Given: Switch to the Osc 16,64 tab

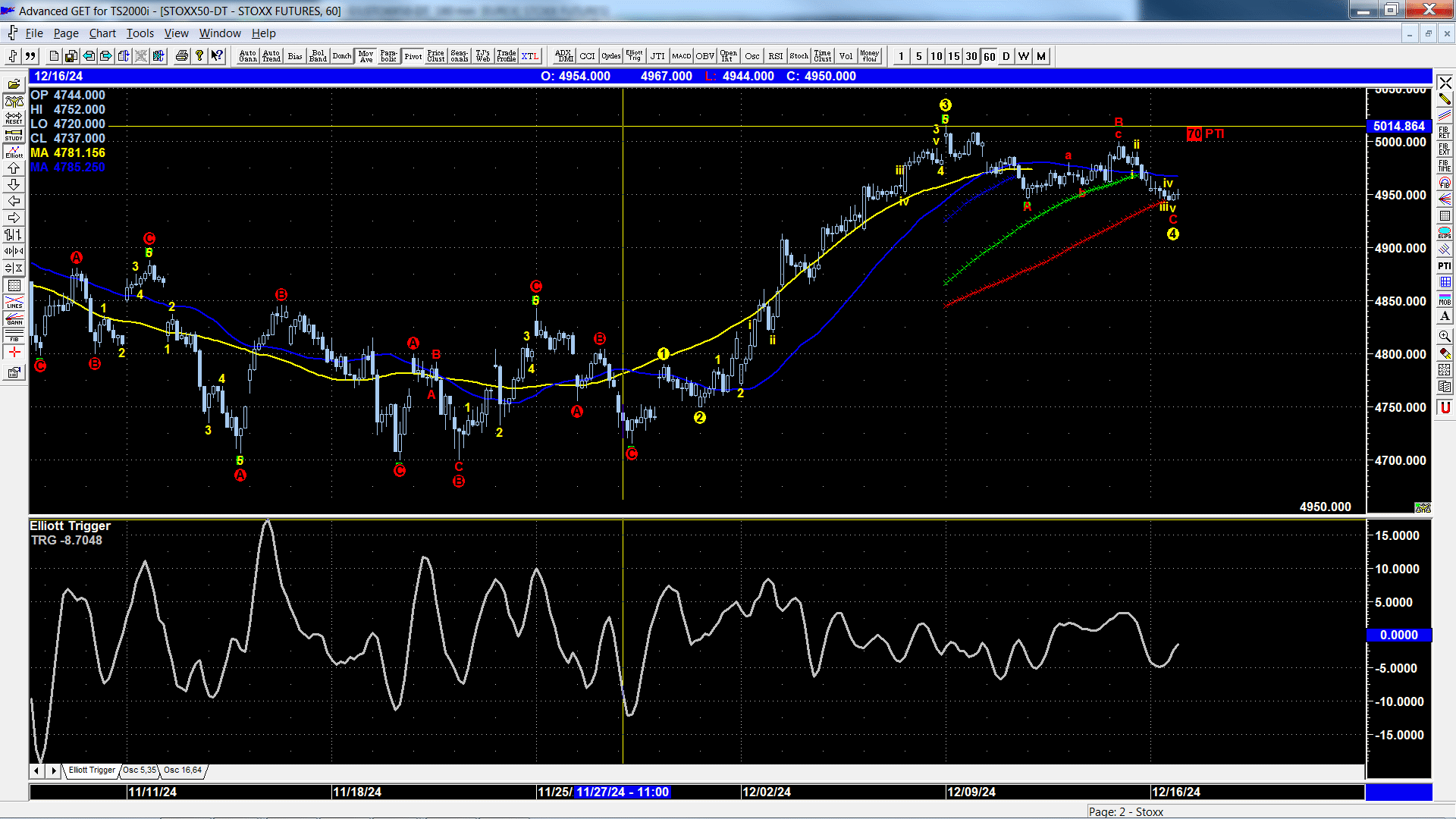Looking at the screenshot, I should pos(183,770).
